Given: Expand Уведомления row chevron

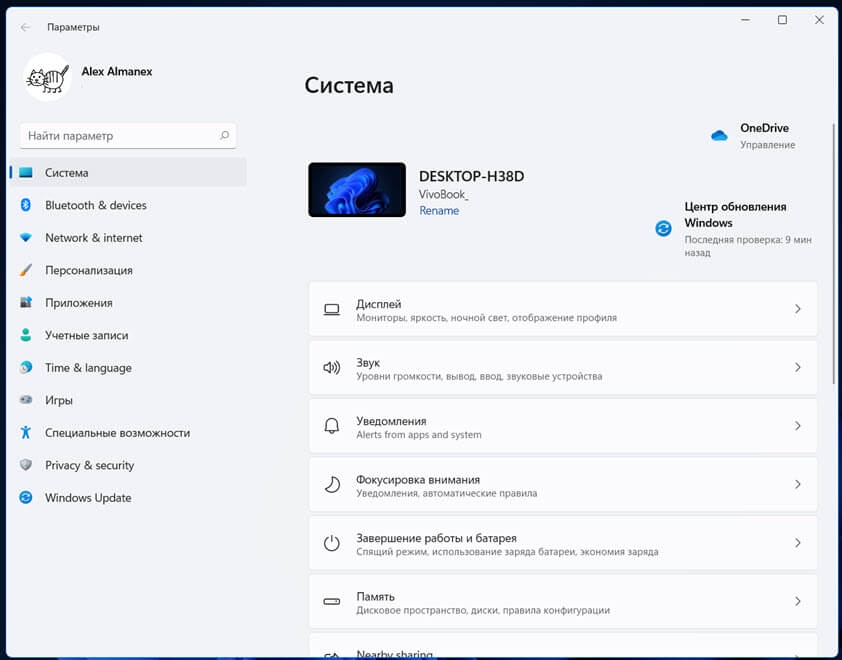Looking at the screenshot, I should [797, 426].
